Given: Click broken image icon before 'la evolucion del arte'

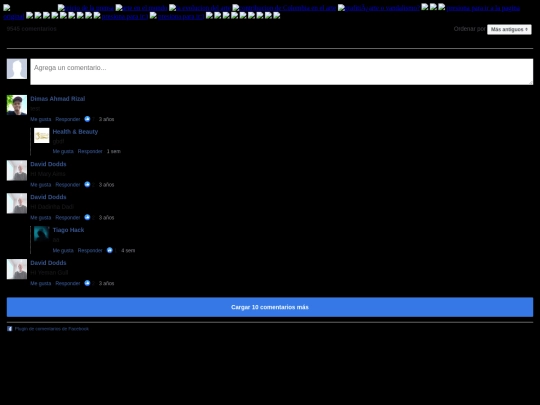Looking at the screenshot, I should (172, 8).
